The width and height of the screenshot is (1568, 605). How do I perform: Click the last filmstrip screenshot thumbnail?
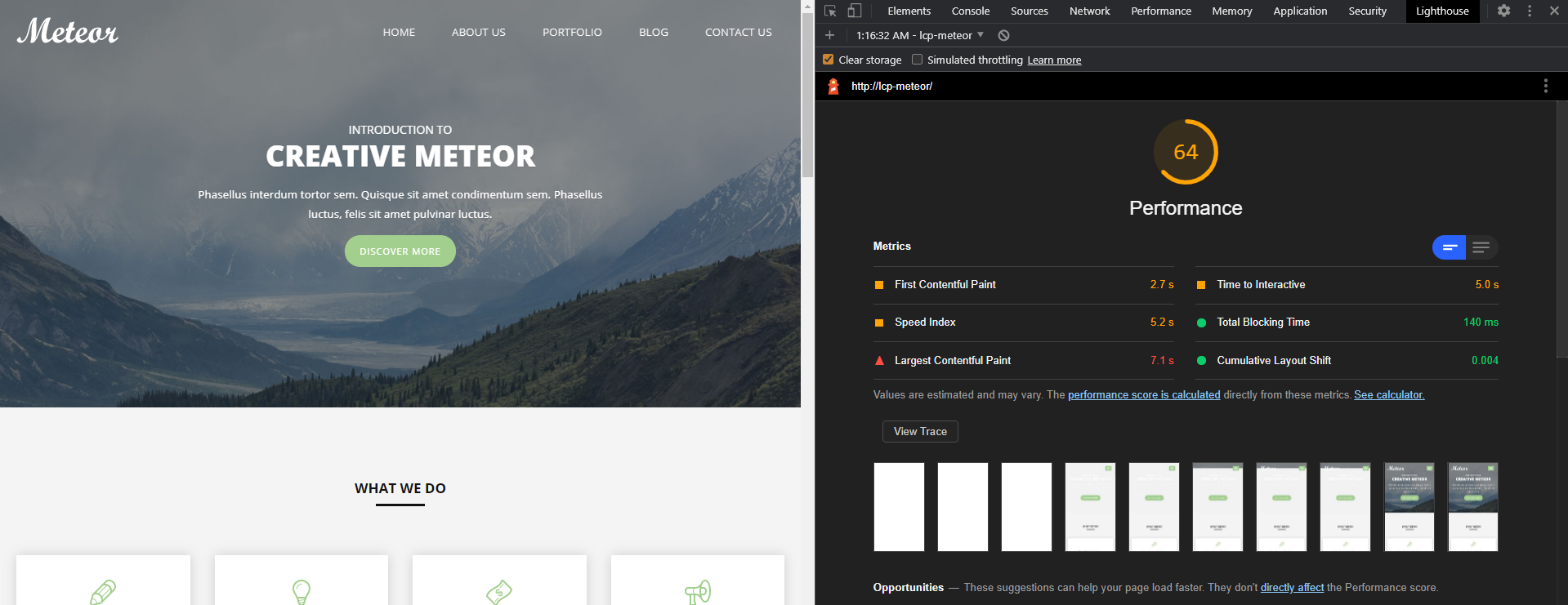pyautogui.click(x=1472, y=507)
